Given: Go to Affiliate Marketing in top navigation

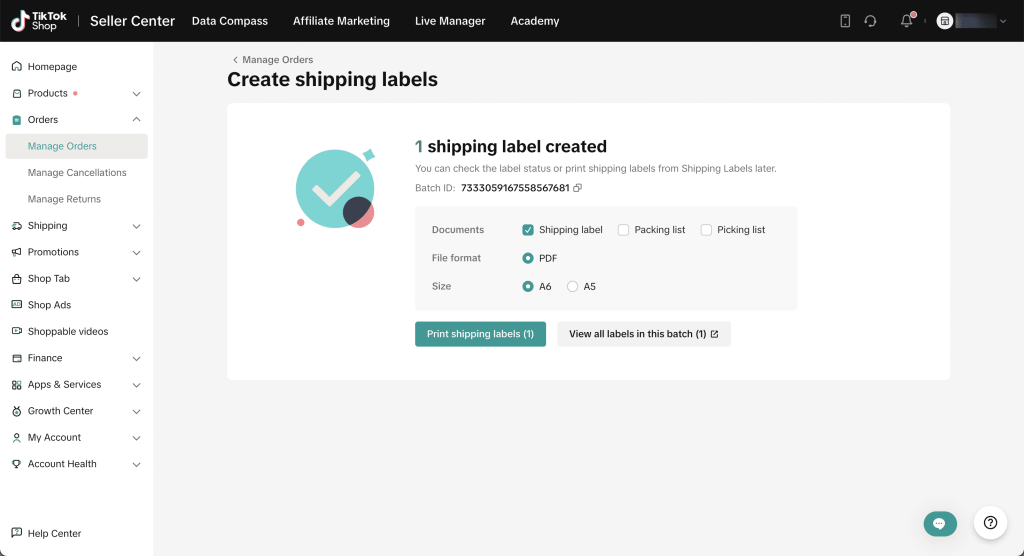Looking at the screenshot, I should click(x=341, y=21).
